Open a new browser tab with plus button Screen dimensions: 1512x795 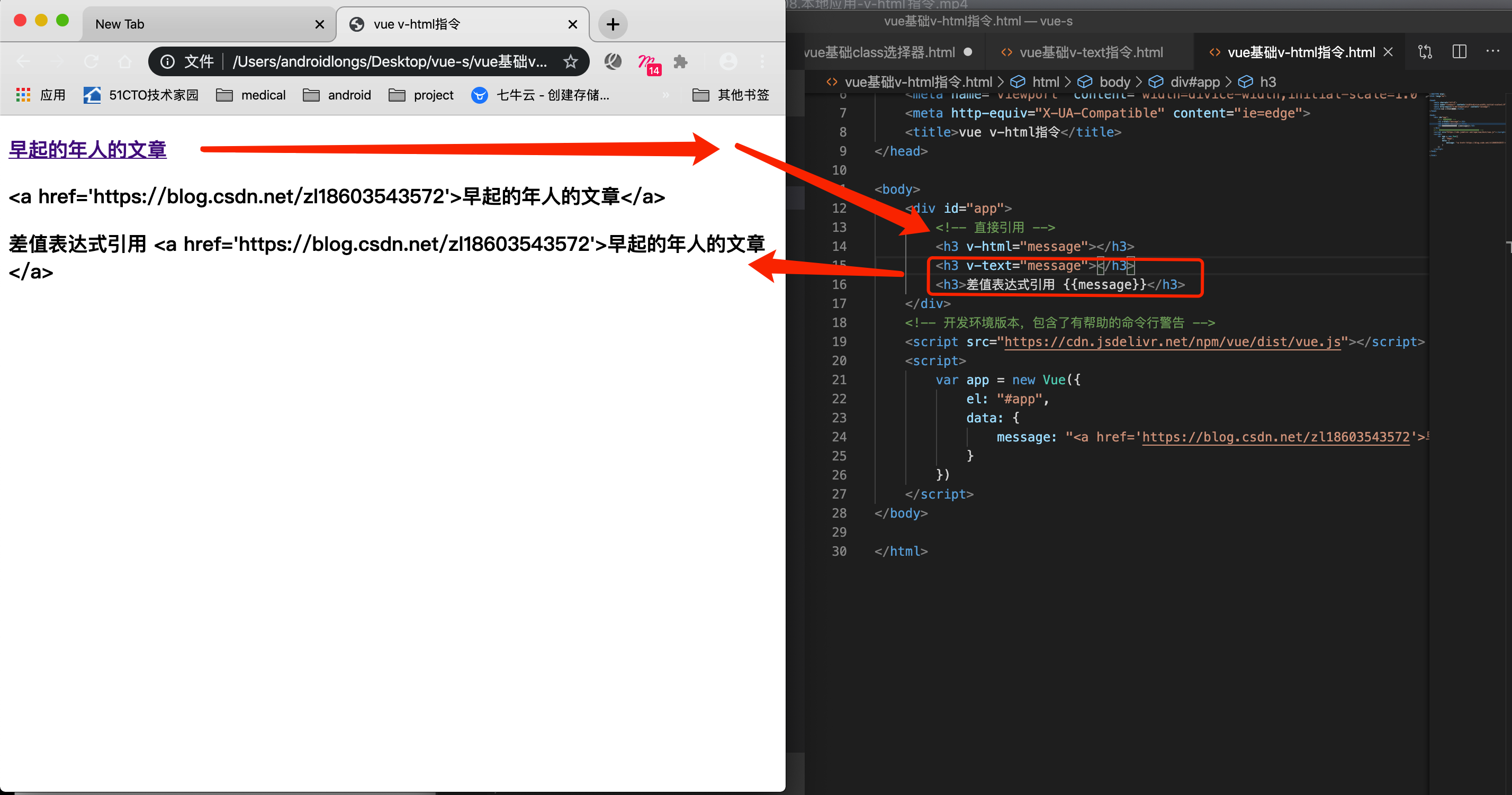click(612, 25)
